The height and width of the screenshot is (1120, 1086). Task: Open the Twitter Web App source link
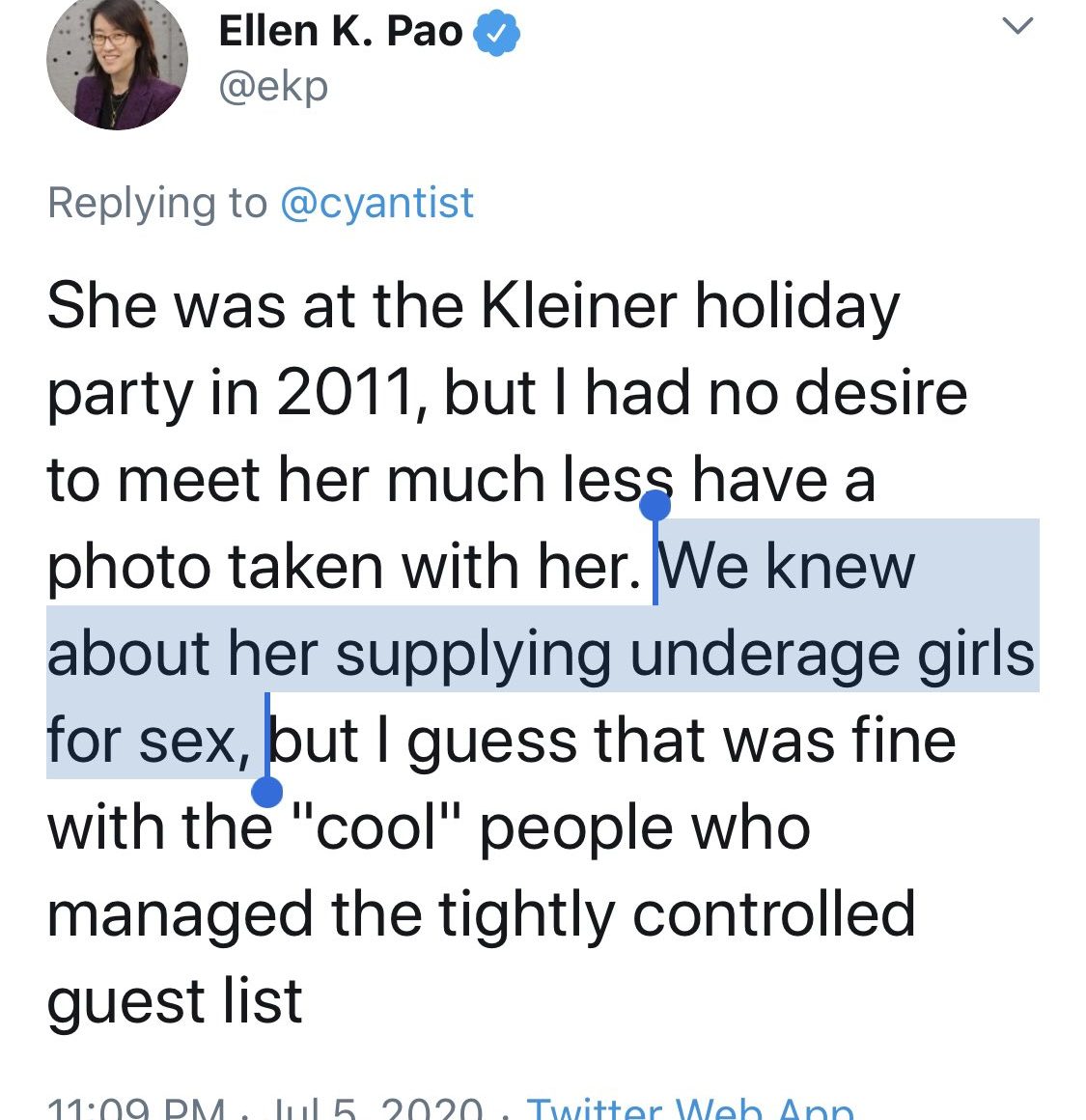689,1108
